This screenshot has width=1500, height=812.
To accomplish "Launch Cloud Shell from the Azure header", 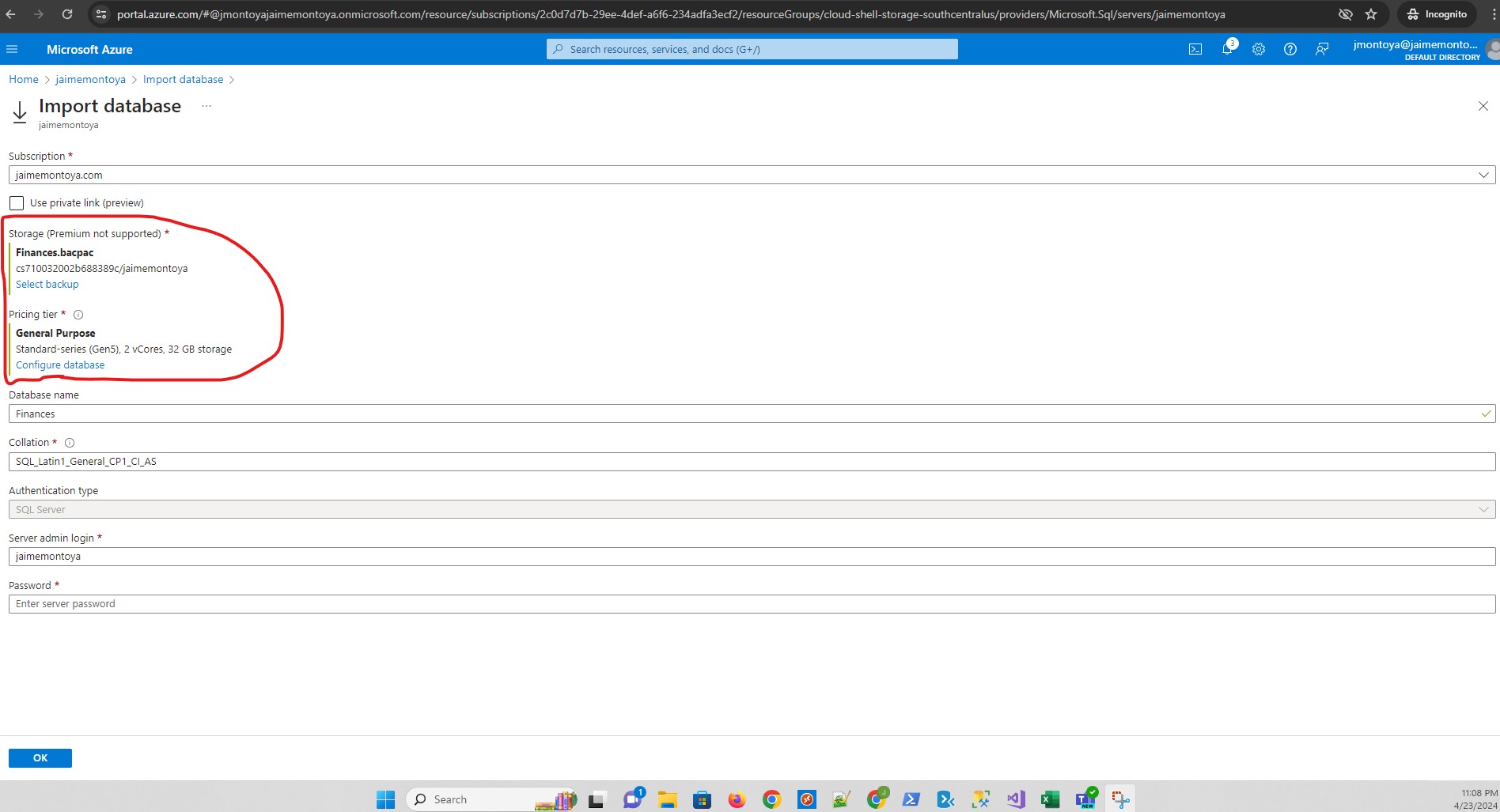I will (1195, 49).
